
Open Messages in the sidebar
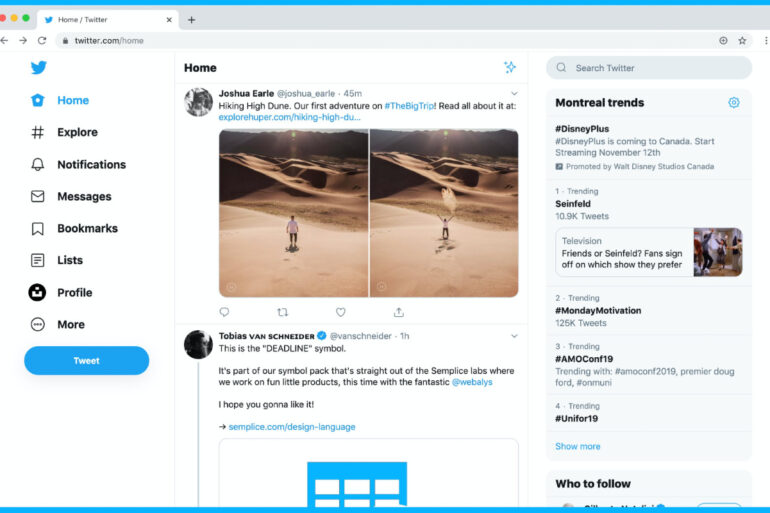71,196
